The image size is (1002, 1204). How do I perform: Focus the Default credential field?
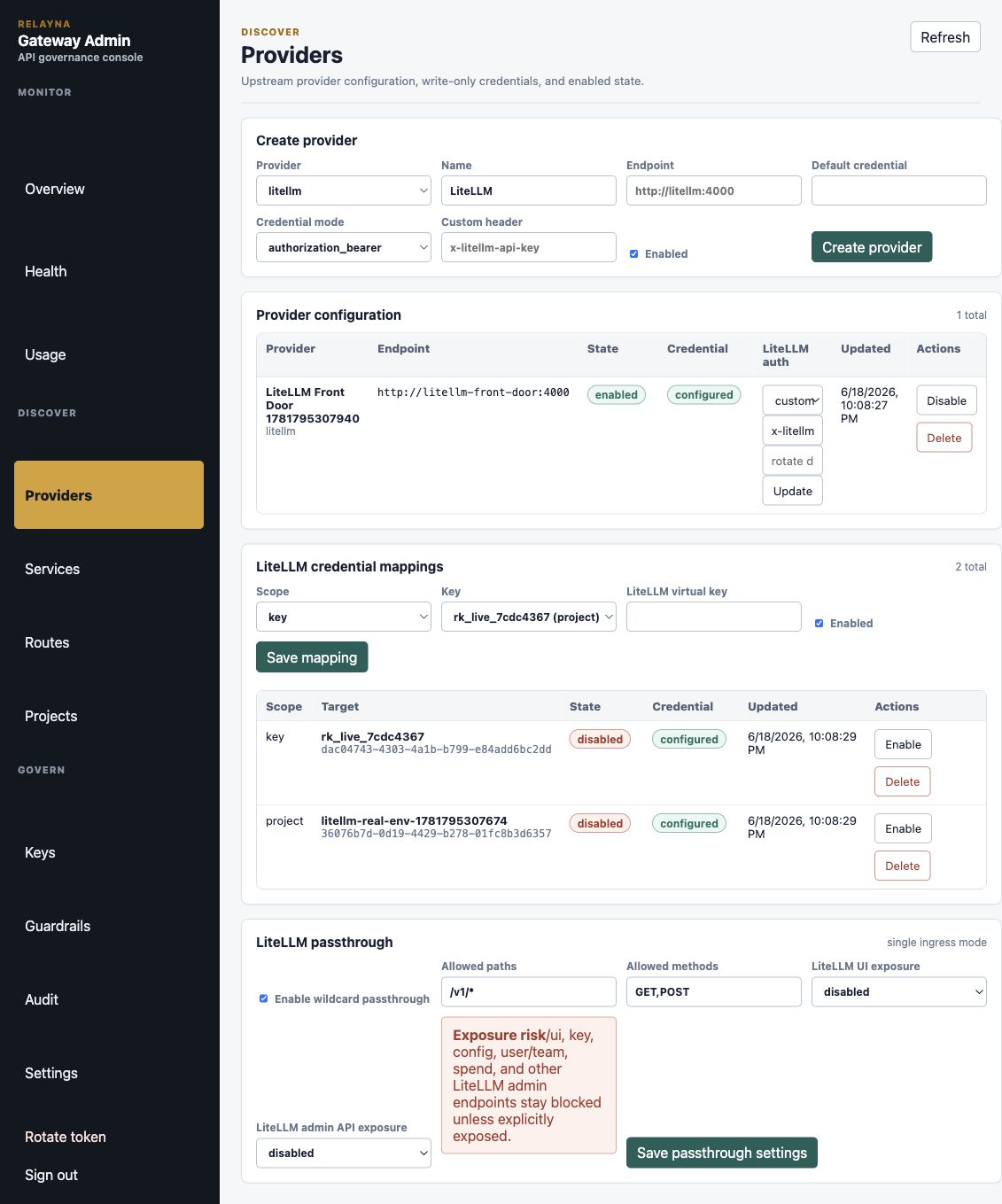click(899, 190)
